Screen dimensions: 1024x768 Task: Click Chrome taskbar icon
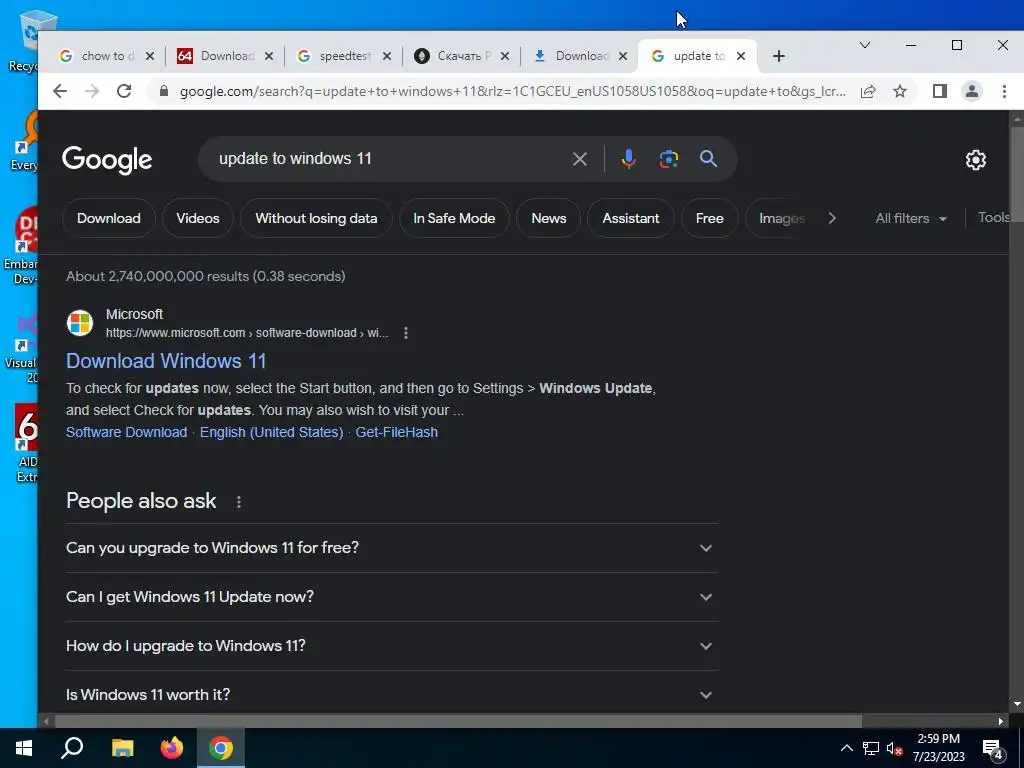221,748
